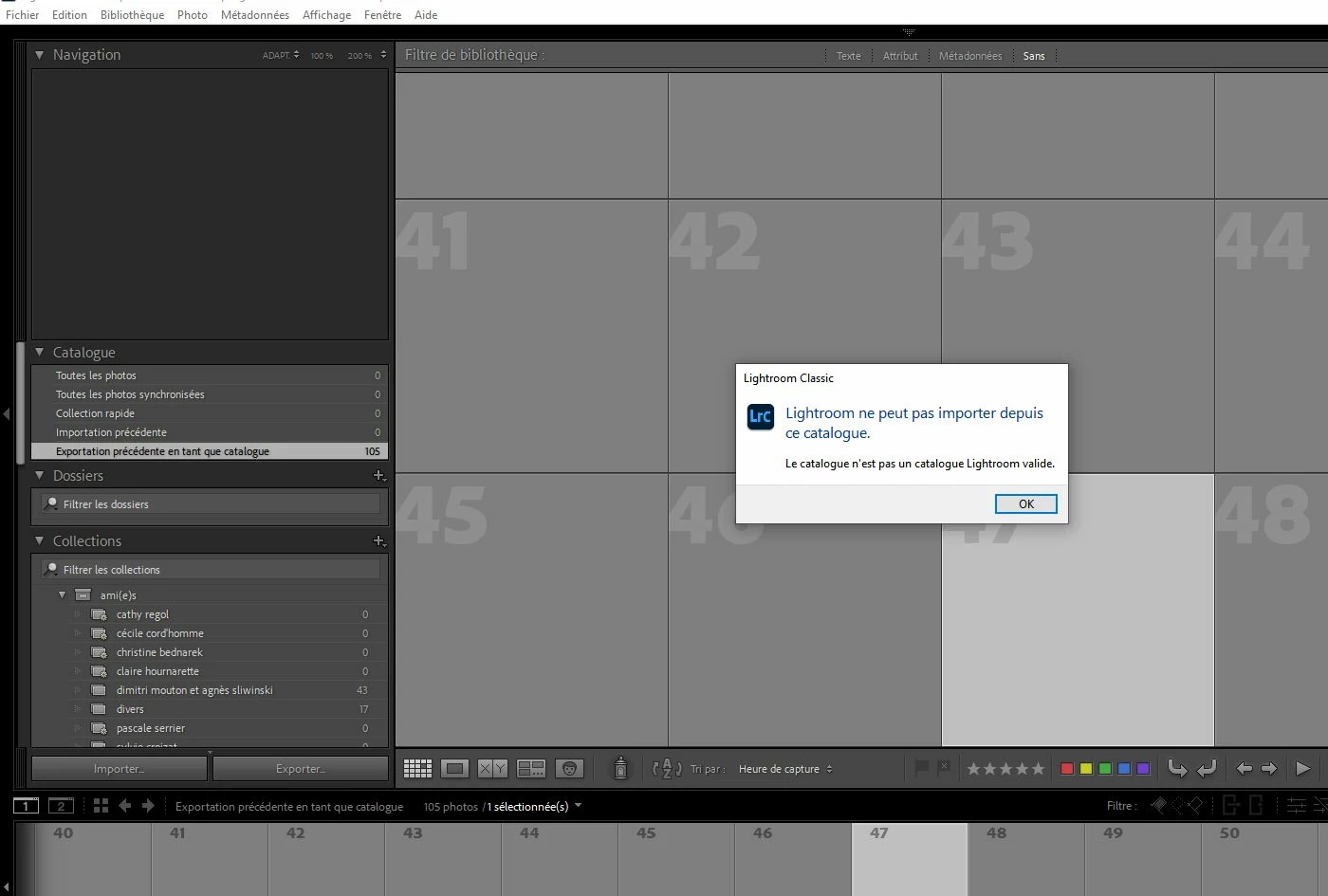This screenshot has width=1328, height=896.
Task: Open the Fenêtre menu
Action: 382,15
